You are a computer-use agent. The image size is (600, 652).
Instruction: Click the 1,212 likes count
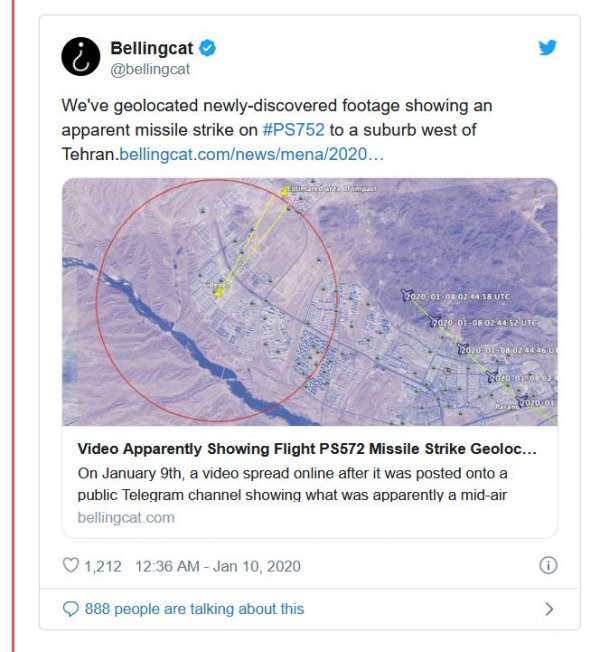[103, 566]
